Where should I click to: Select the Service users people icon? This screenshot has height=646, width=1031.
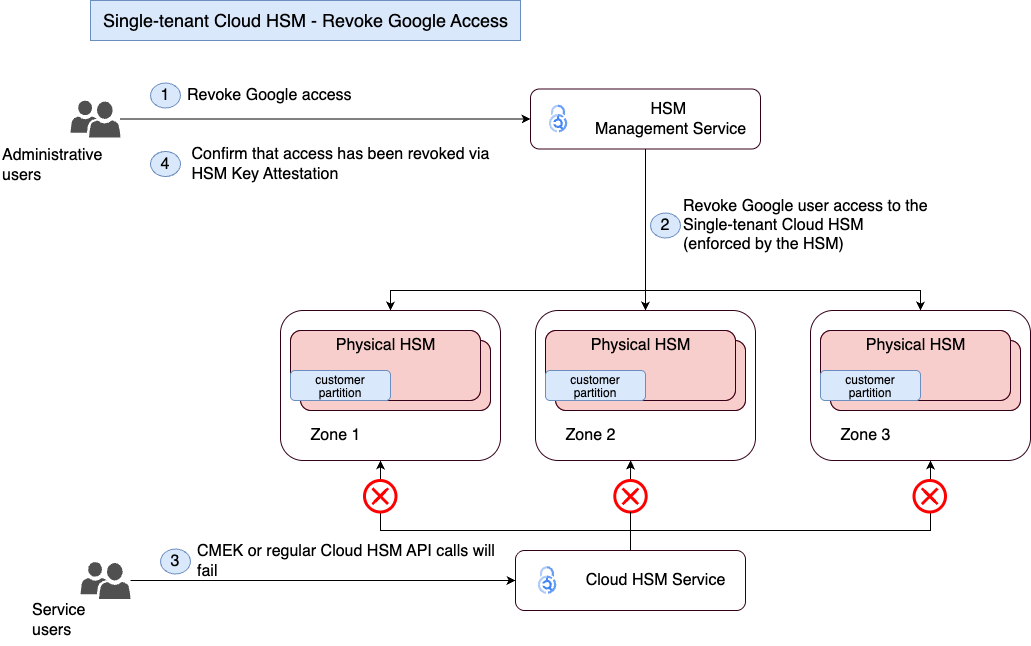click(x=105, y=578)
